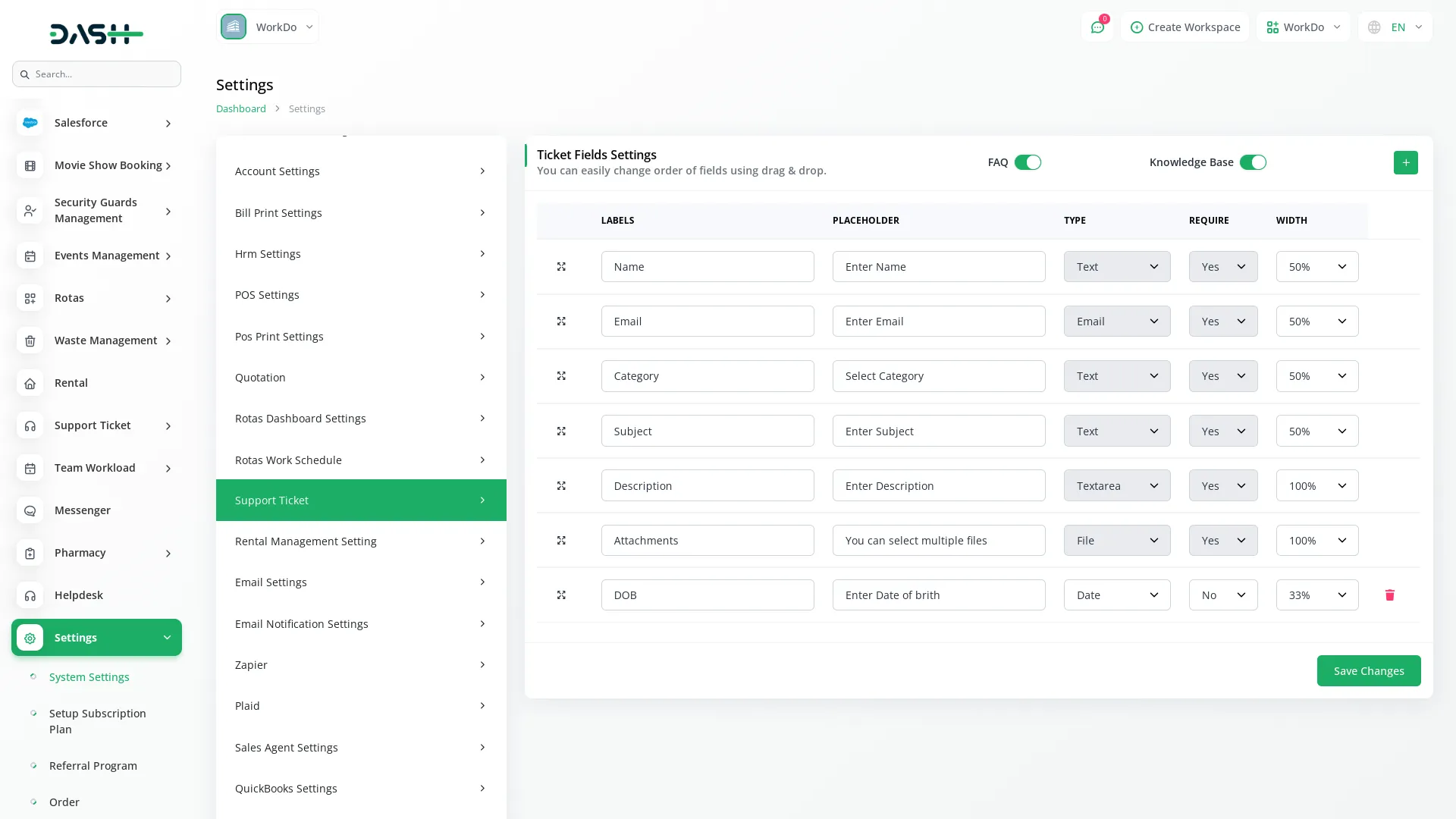Open the Quotation settings section
1456x819 pixels.
[360, 378]
